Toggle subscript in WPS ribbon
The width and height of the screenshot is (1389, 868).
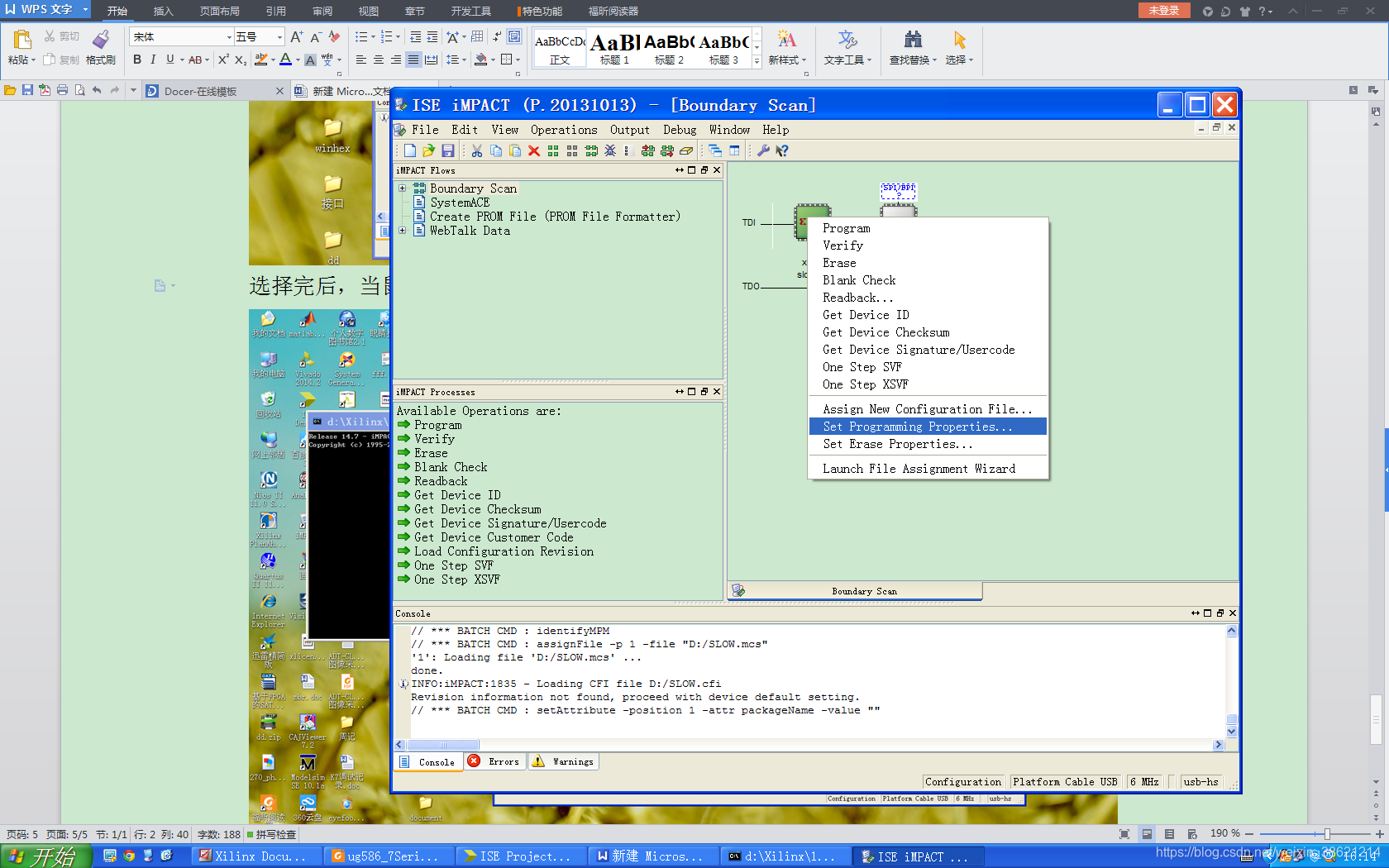tap(240, 60)
